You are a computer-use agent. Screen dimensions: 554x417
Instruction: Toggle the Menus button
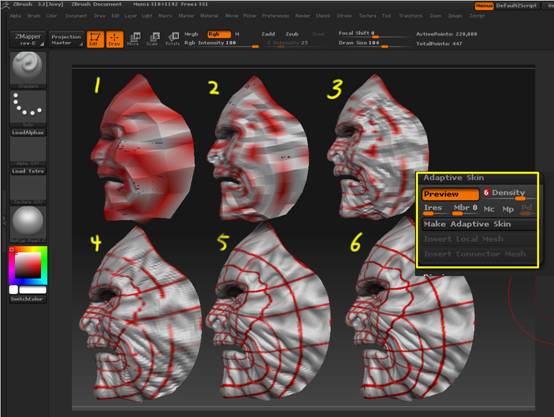tap(484, 6)
